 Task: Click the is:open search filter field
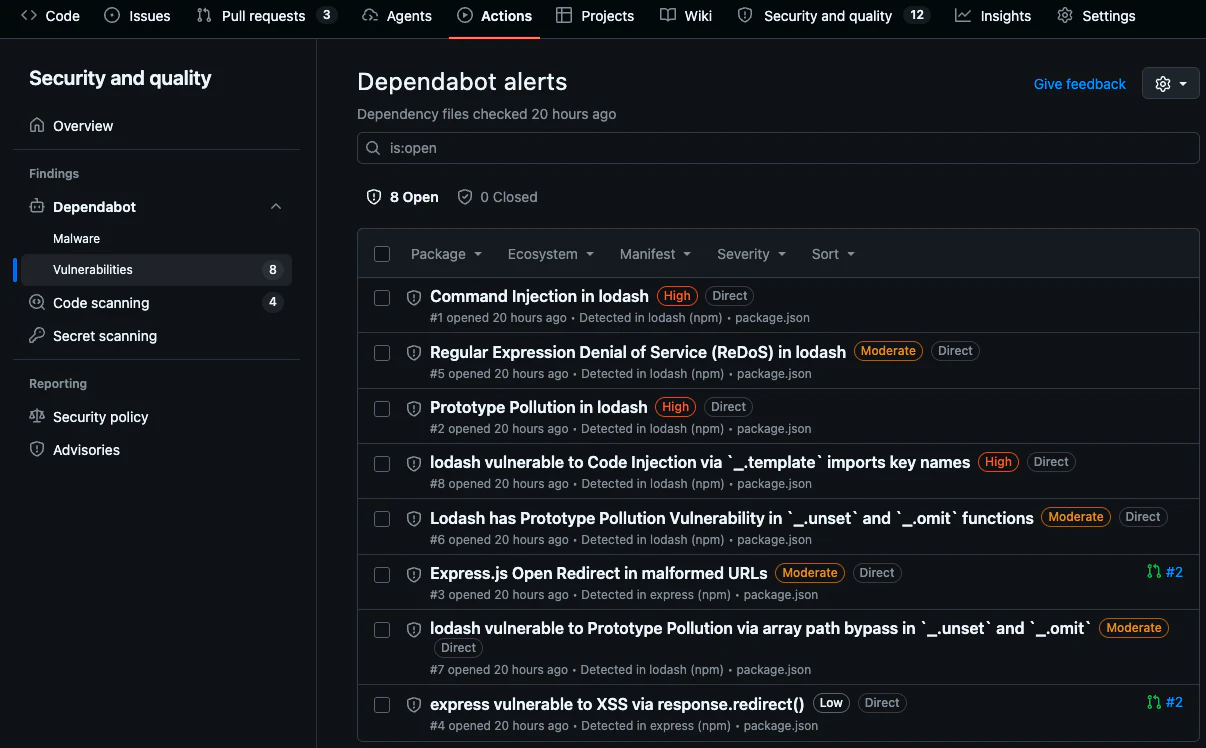click(778, 148)
